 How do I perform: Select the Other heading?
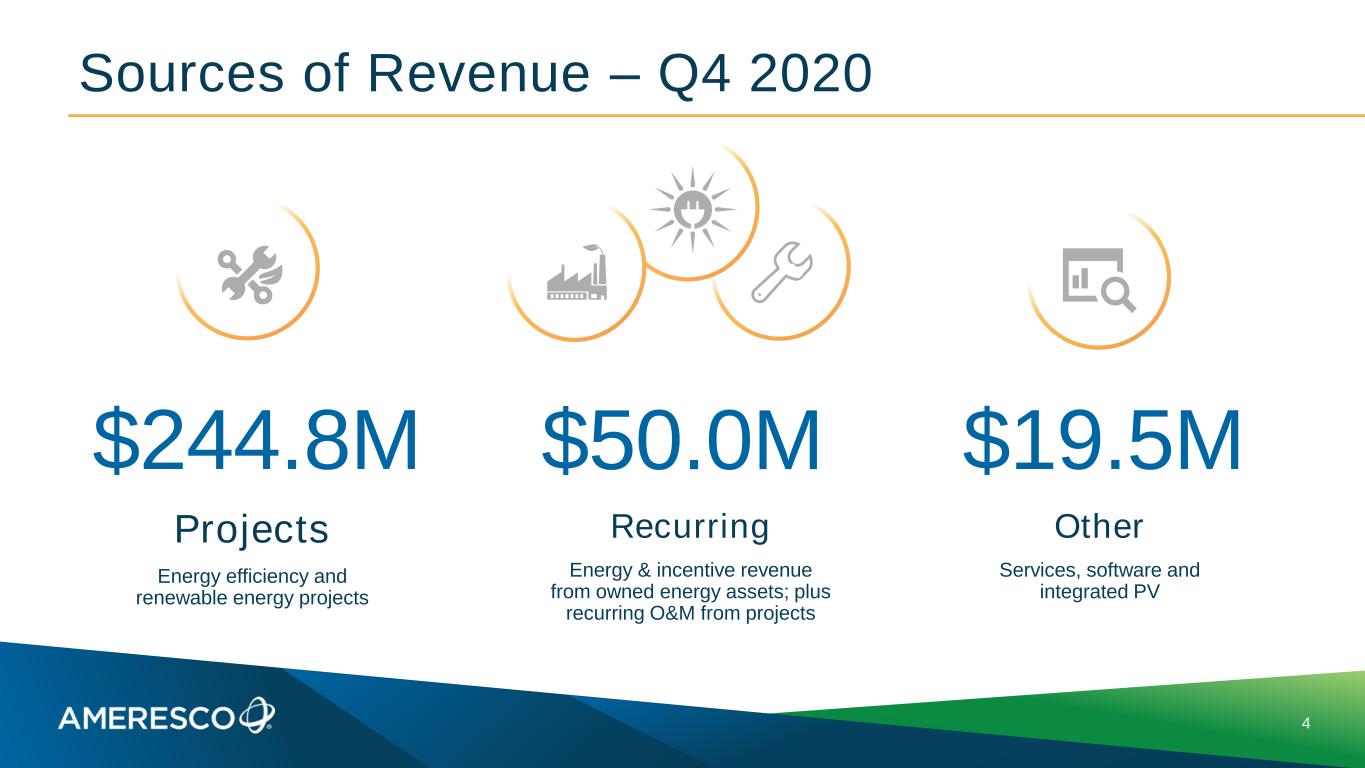tap(1099, 526)
